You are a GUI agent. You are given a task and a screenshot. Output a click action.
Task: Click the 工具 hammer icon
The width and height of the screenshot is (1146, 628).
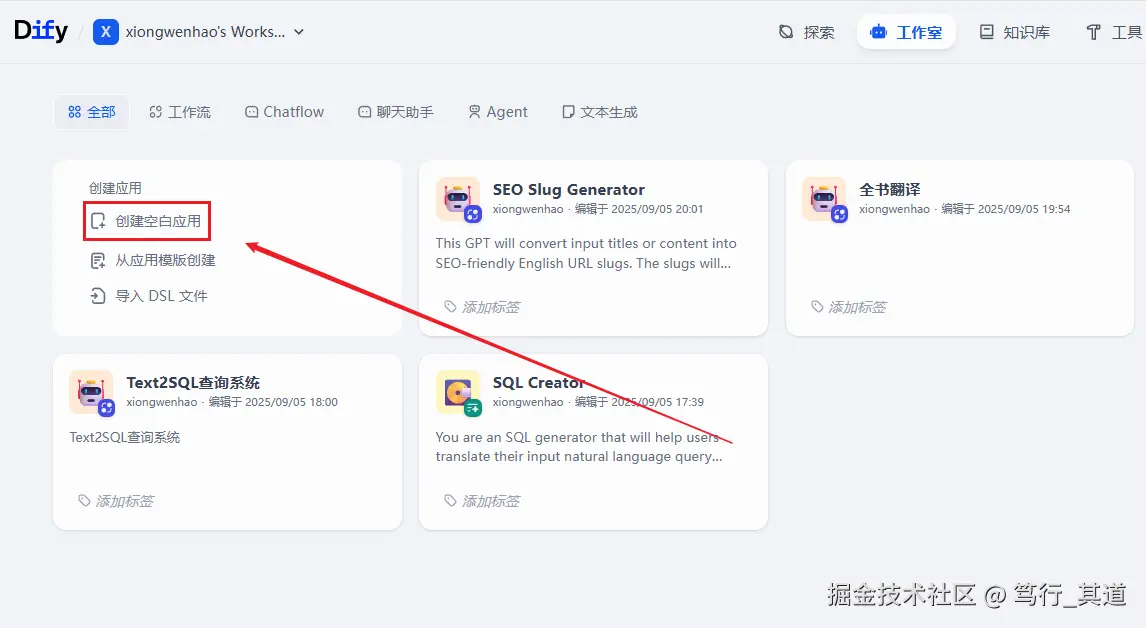click(x=1093, y=32)
